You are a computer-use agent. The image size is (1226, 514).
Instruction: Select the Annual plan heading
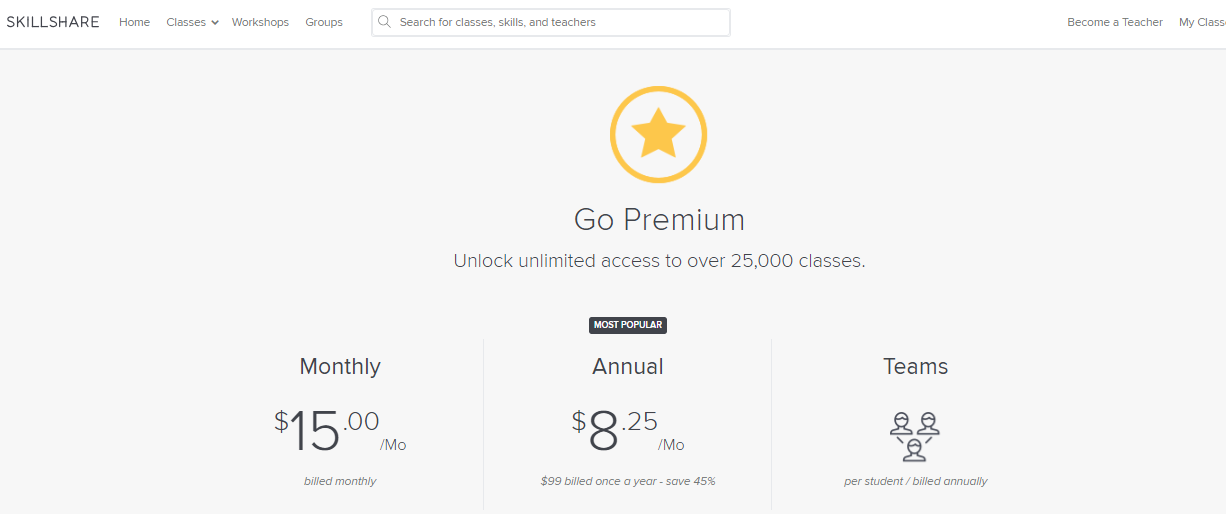627,367
